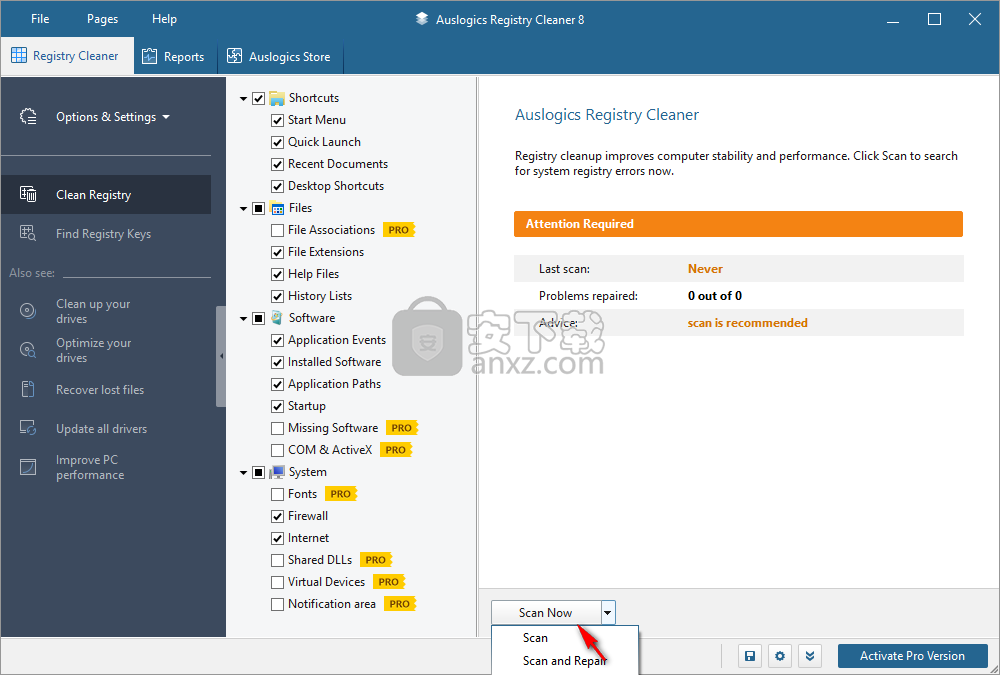Click the Registry Cleaner tab grid icon
Viewport: 1000px width, 675px height.
(x=19, y=56)
